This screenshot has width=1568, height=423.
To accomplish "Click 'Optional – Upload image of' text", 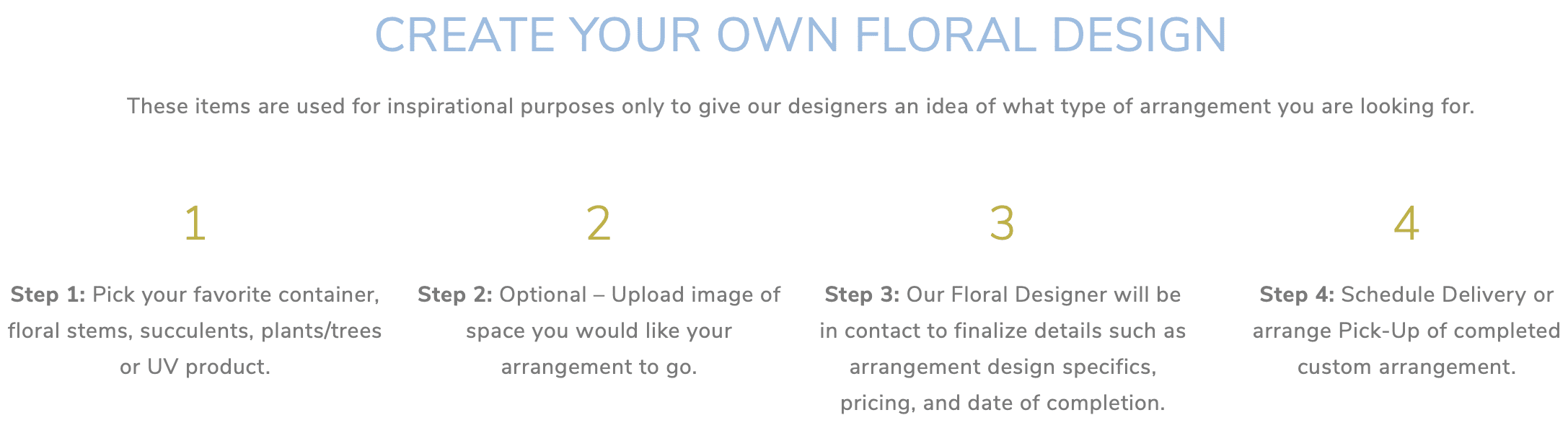I will pos(640,295).
